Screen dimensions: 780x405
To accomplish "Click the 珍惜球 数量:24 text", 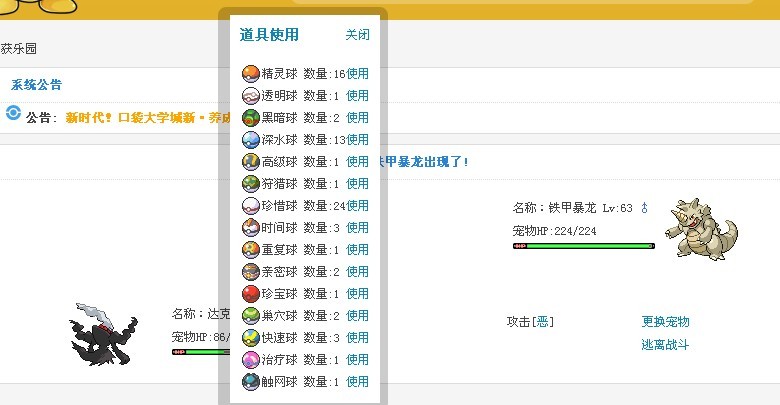I will pyautogui.click(x=303, y=205).
